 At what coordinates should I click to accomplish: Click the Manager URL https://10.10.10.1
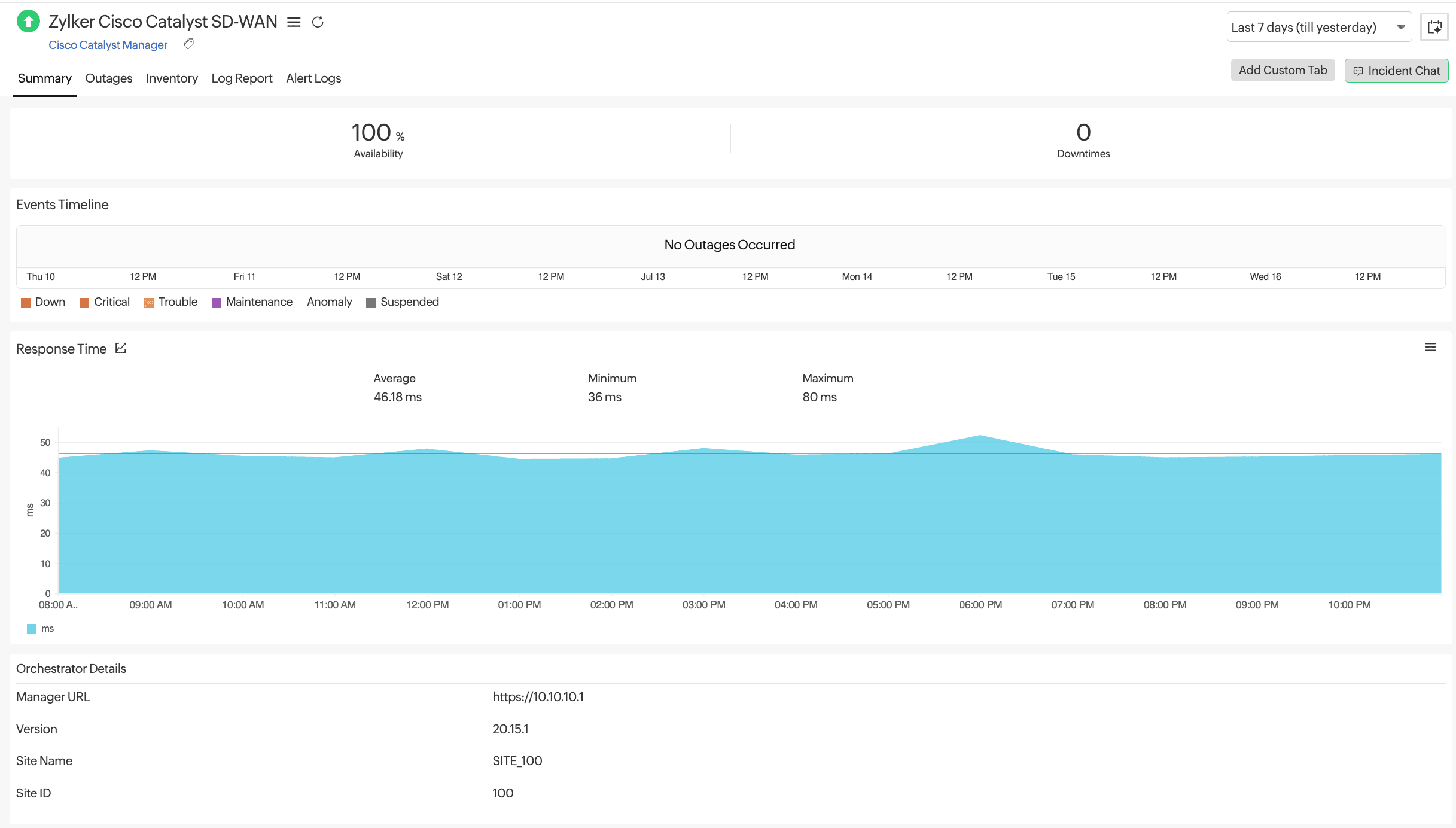tap(538, 696)
